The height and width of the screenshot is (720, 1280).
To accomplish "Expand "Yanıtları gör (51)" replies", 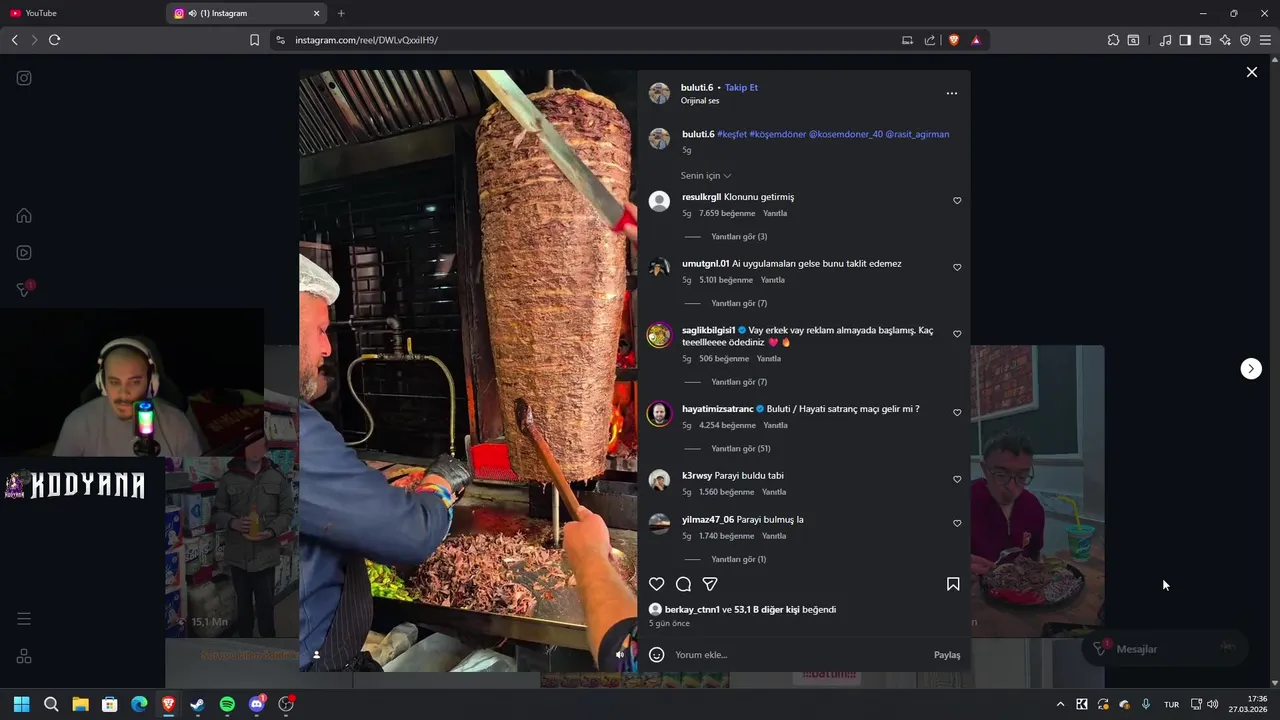I will [x=740, y=449].
